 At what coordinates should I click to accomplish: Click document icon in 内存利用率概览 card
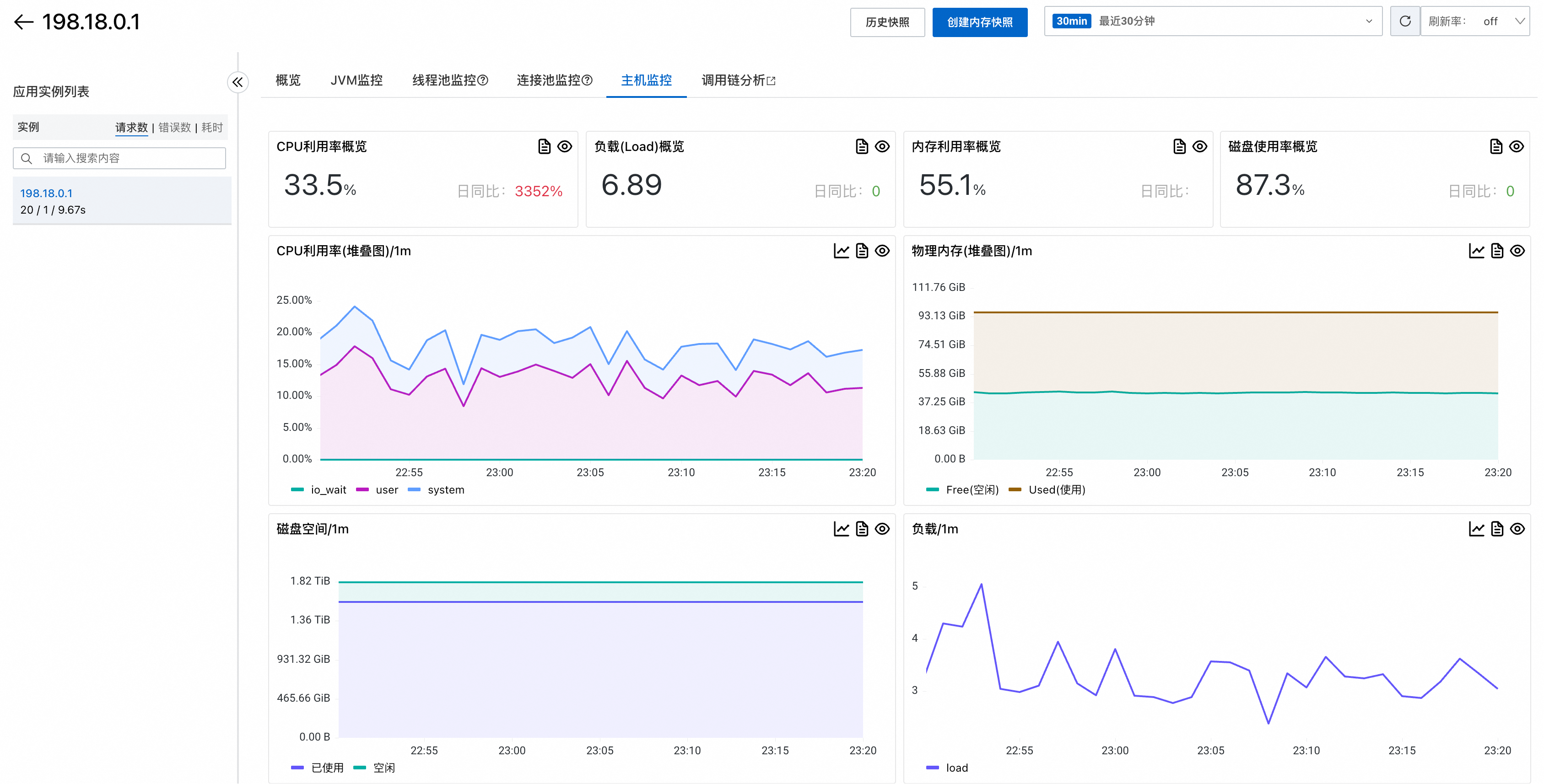coord(1179,147)
